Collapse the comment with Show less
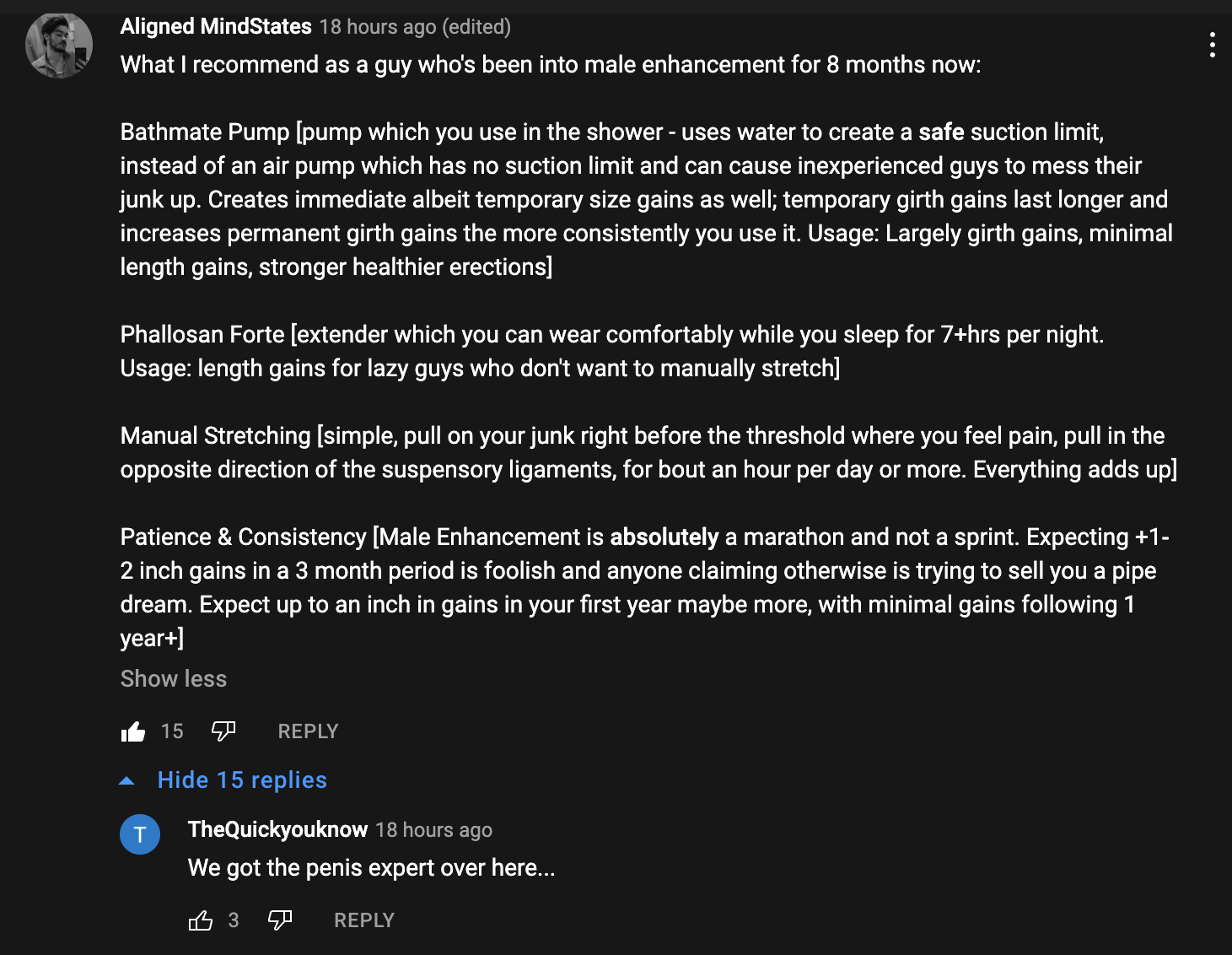The image size is (1232, 955). click(174, 679)
